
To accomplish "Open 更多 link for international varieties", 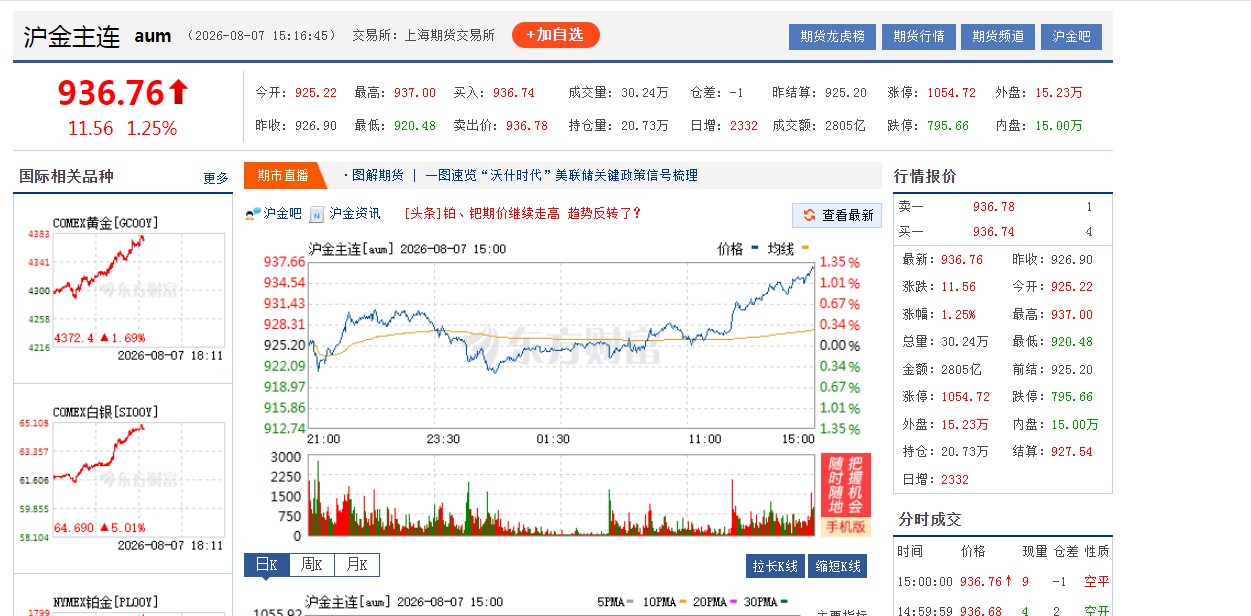I will [216, 178].
